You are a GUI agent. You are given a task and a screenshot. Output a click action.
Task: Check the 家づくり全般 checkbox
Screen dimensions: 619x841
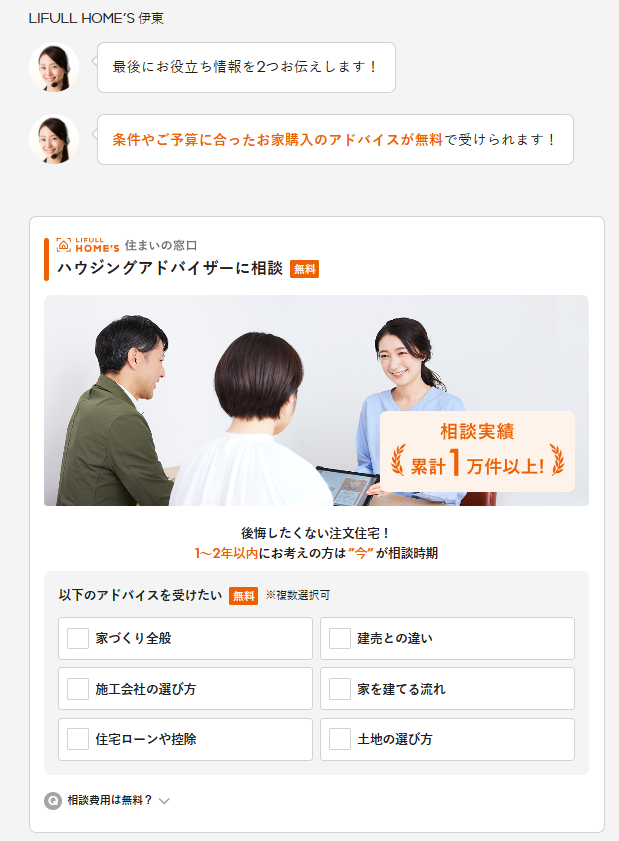(x=78, y=638)
